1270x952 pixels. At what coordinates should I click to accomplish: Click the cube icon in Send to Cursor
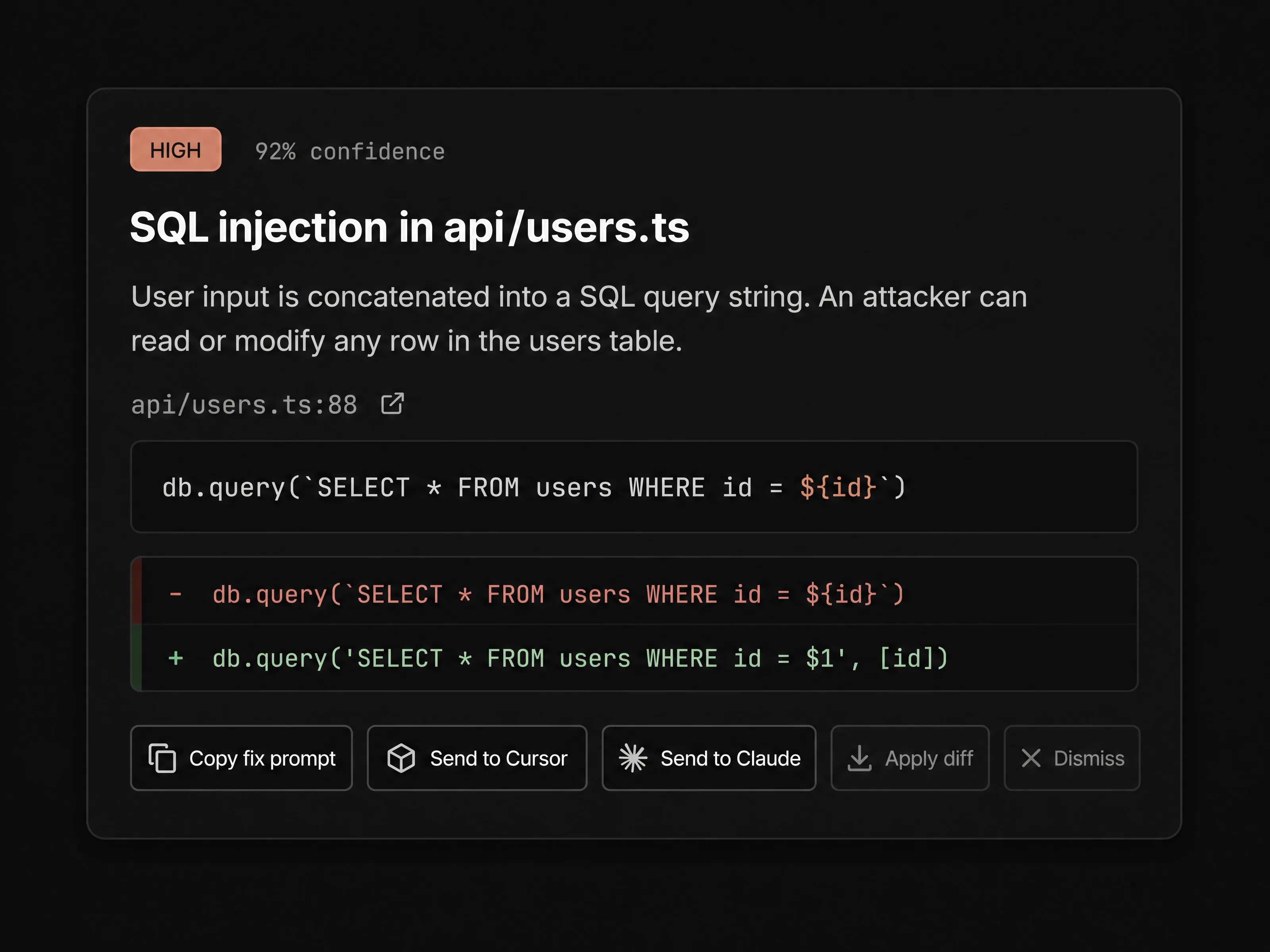(x=401, y=758)
